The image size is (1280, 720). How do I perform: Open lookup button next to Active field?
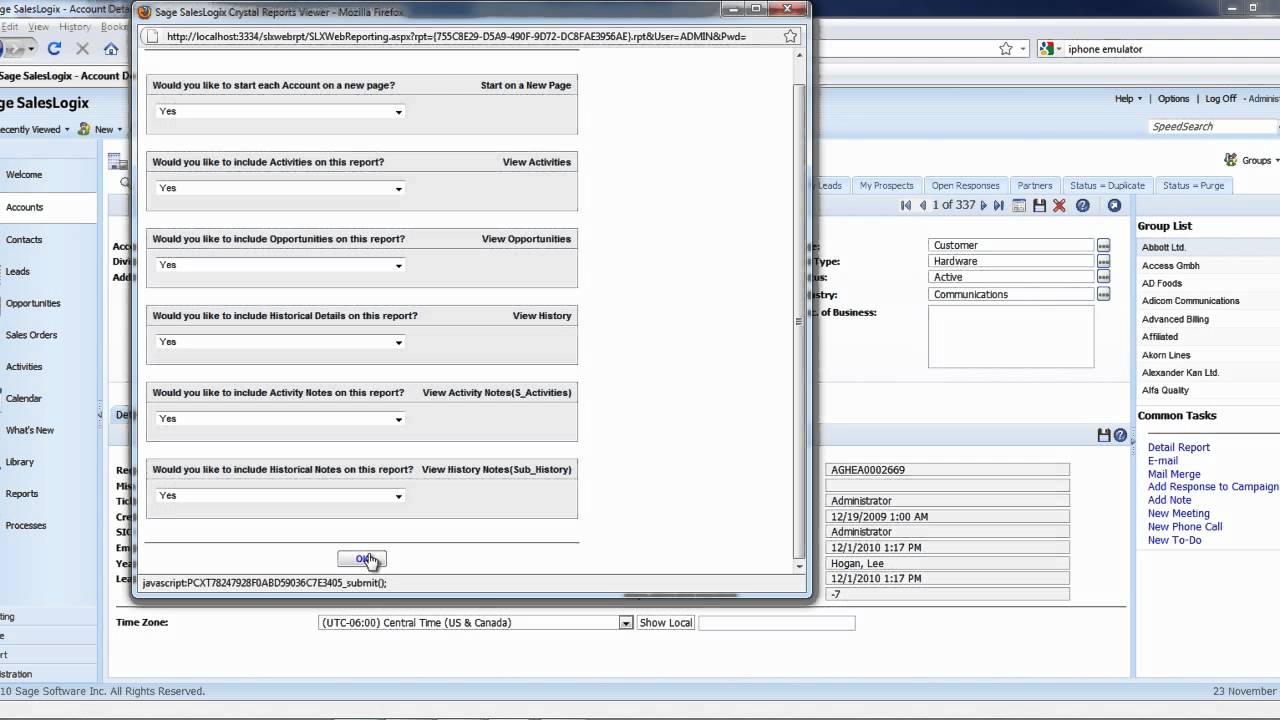point(1103,277)
